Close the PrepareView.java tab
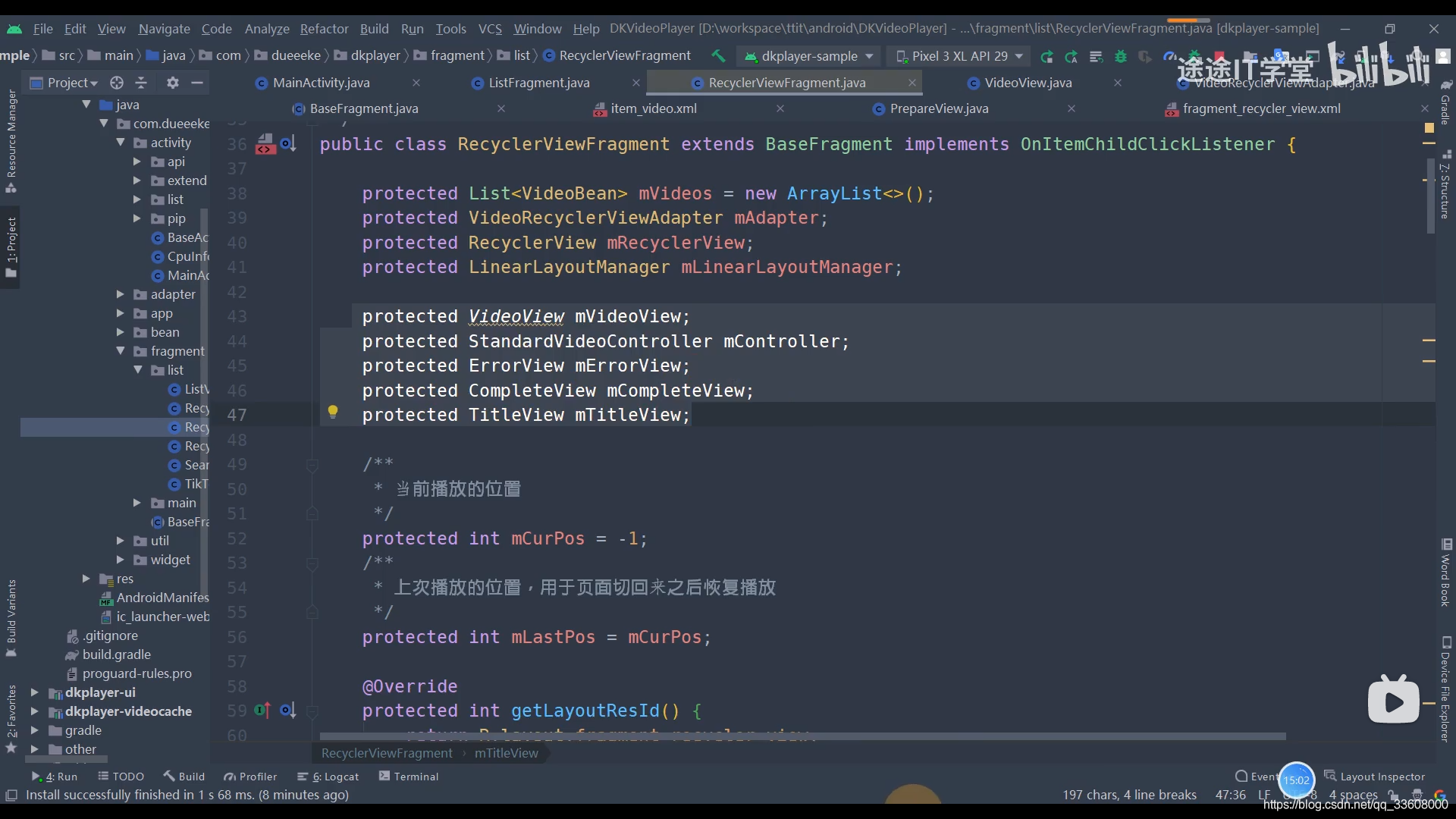The height and width of the screenshot is (819, 1456). click(x=1072, y=108)
